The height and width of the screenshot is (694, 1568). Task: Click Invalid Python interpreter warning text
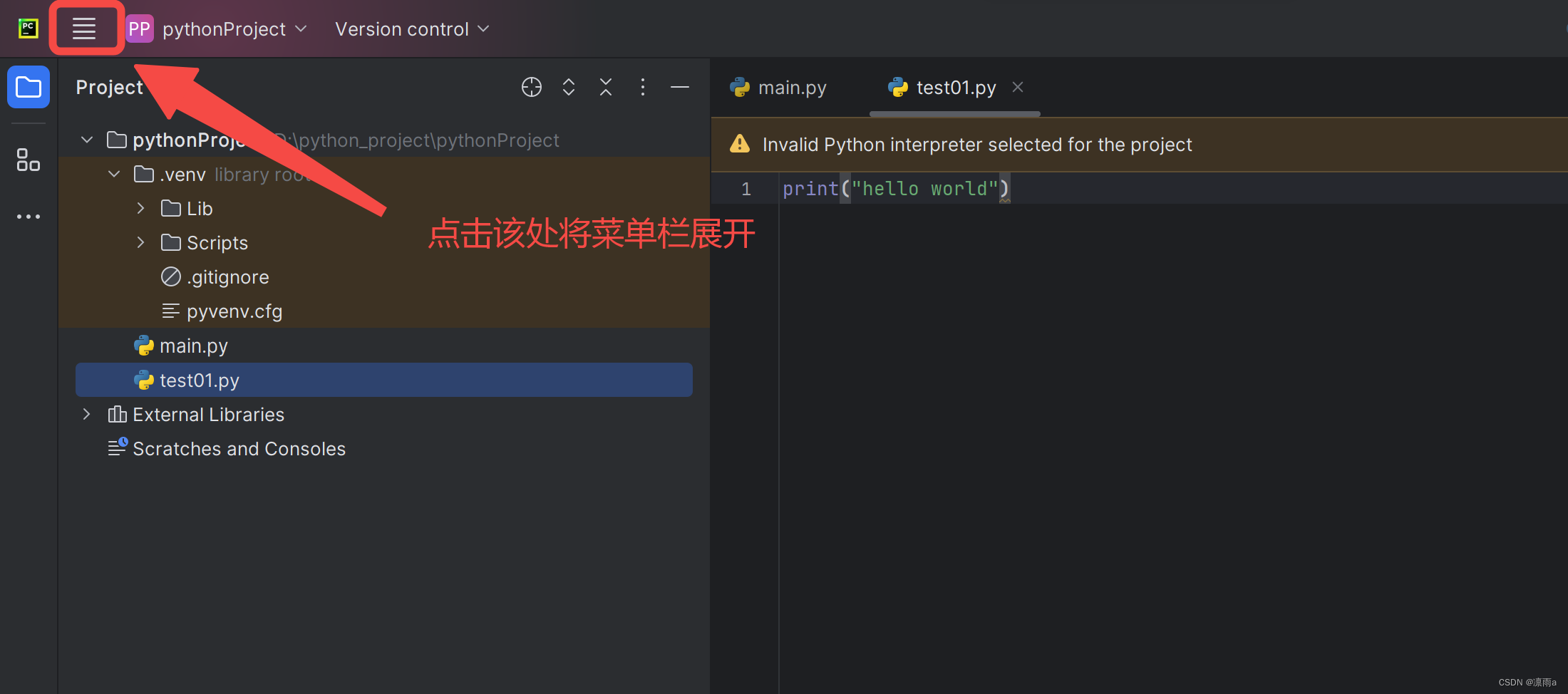click(x=977, y=145)
